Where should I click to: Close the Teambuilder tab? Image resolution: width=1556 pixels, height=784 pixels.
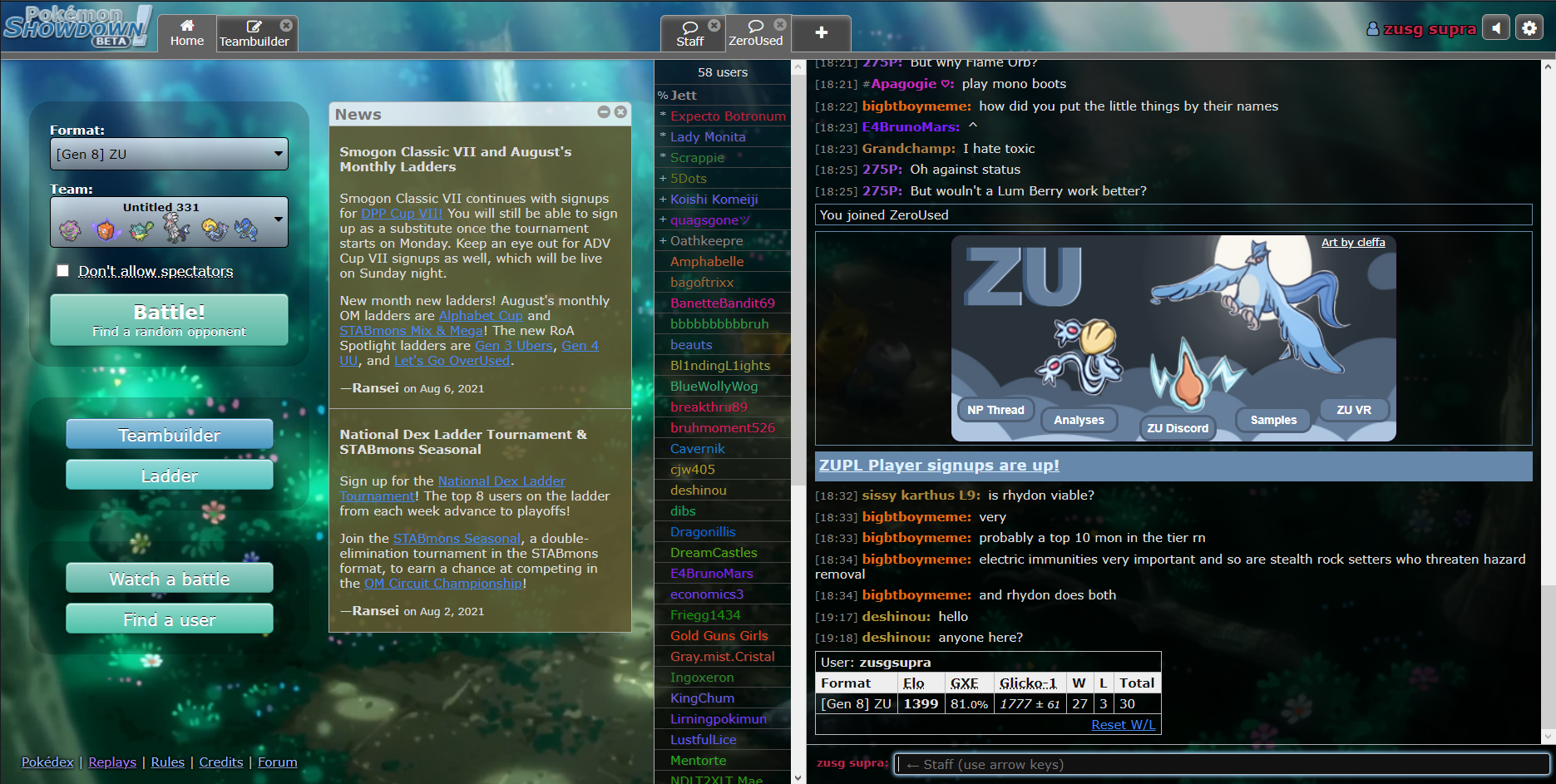[x=286, y=26]
